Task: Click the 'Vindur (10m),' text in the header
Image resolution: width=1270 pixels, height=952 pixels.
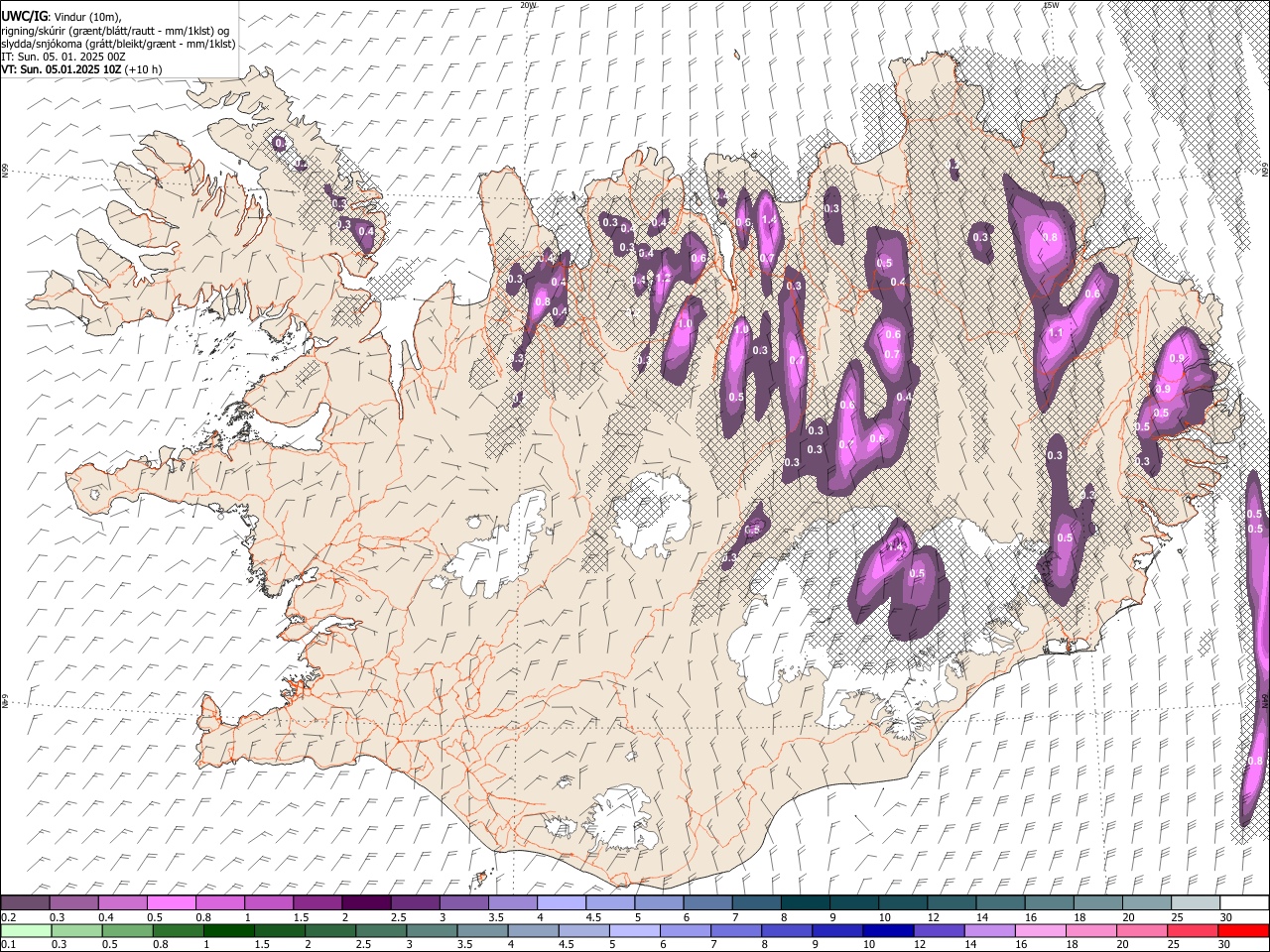Action: click(x=85, y=17)
